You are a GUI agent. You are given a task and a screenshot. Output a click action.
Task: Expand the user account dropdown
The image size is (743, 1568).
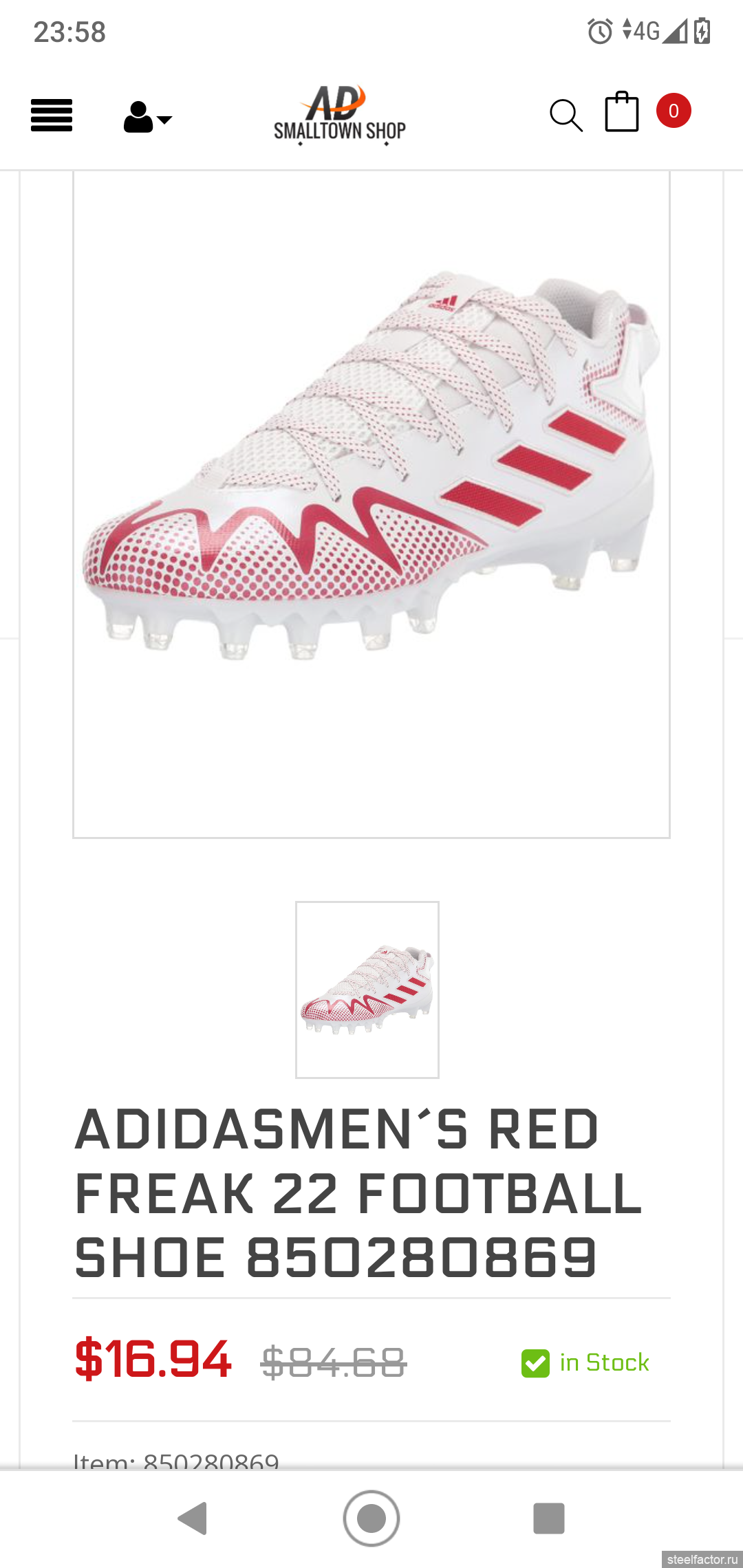pos(148,117)
